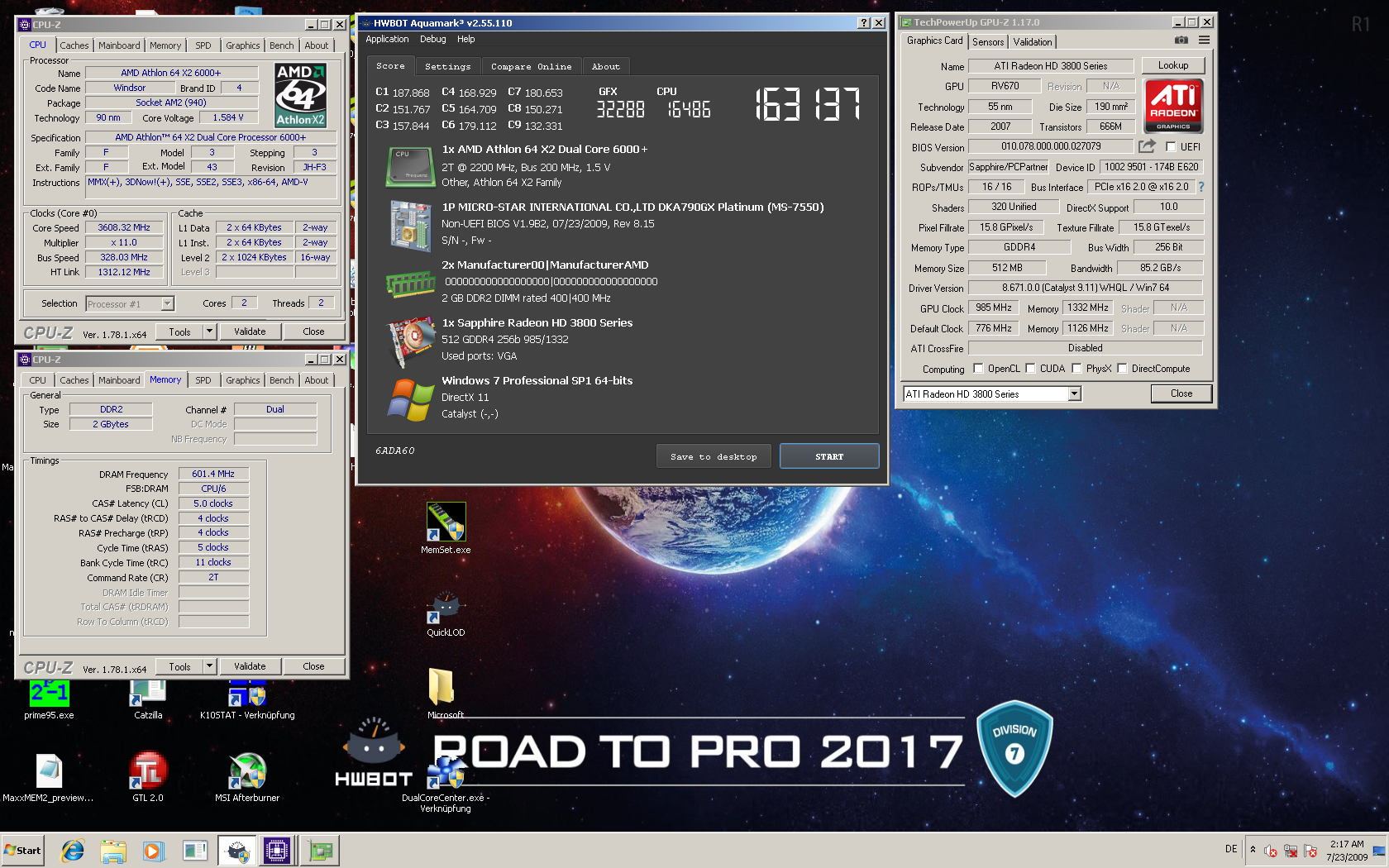Click Validate in the upper CPU-Z window
Image resolution: width=1389 pixels, height=868 pixels.
click(x=250, y=331)
